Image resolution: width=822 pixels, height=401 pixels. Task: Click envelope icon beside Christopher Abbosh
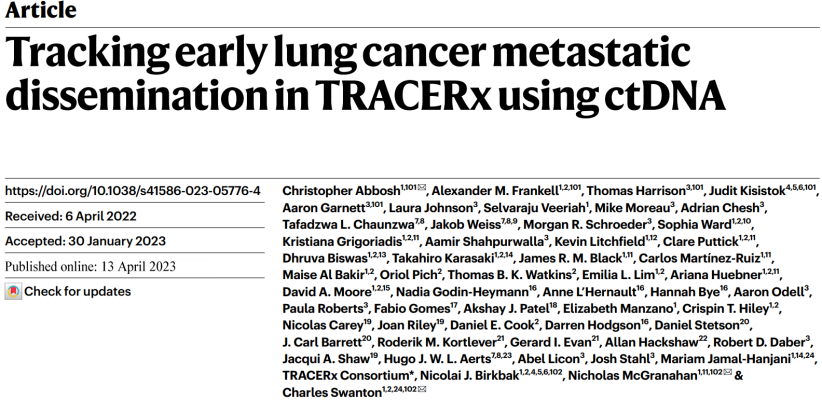click(423, 187)
